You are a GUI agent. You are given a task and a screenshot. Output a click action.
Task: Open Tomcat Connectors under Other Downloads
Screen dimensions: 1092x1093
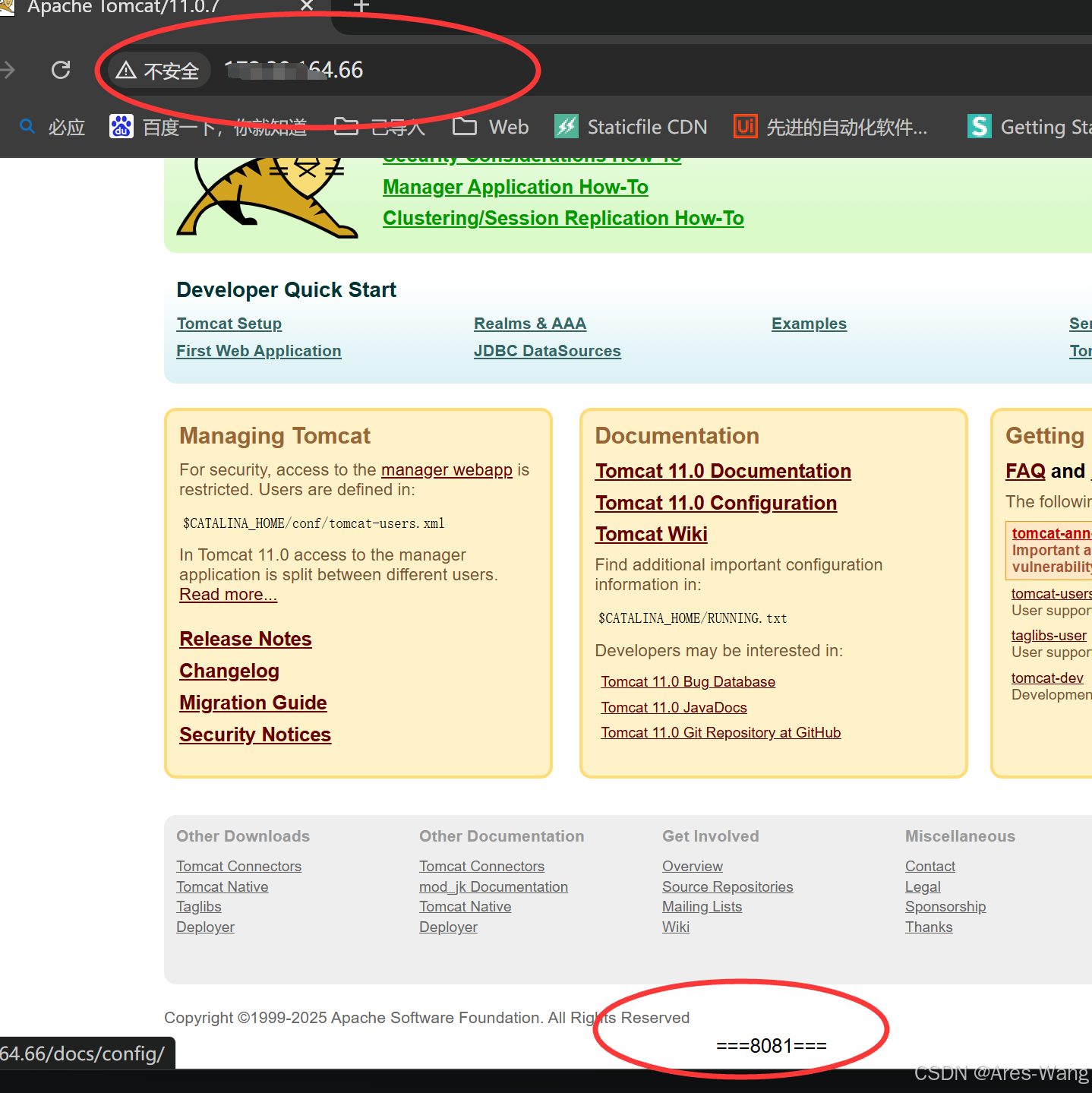239,867
